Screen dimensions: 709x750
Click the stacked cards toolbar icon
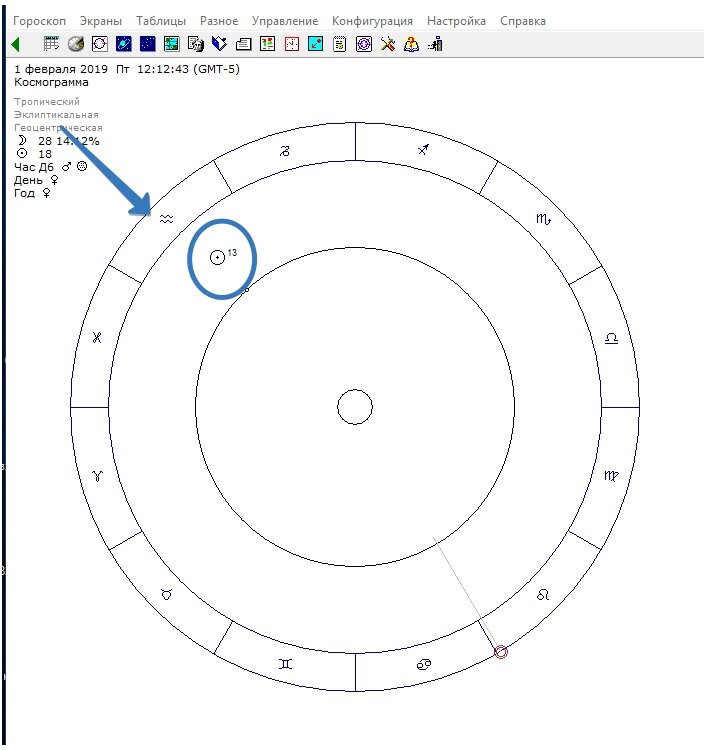coord(244,44)
